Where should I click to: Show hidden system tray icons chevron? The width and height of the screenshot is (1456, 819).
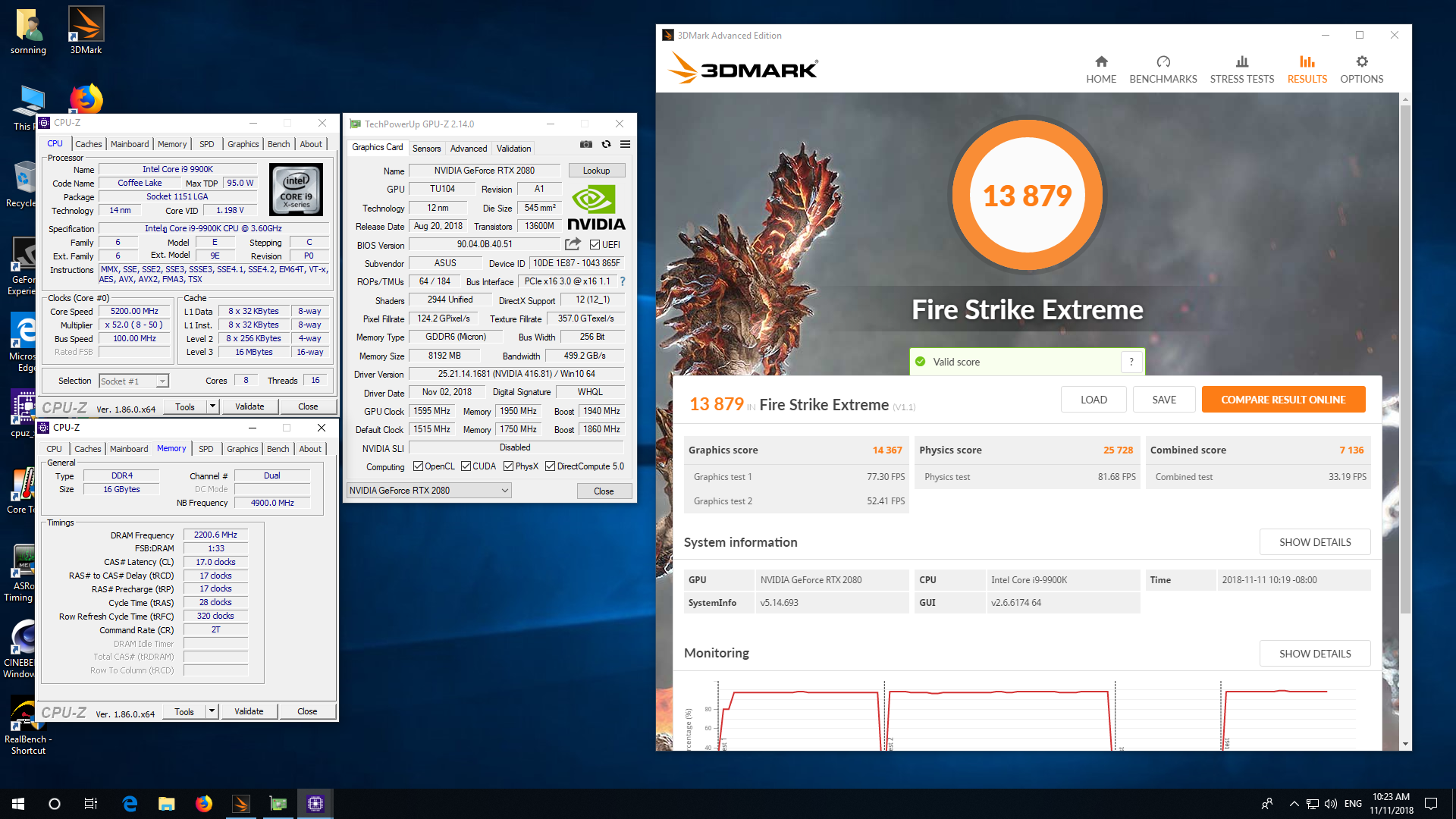point(1294,804)
